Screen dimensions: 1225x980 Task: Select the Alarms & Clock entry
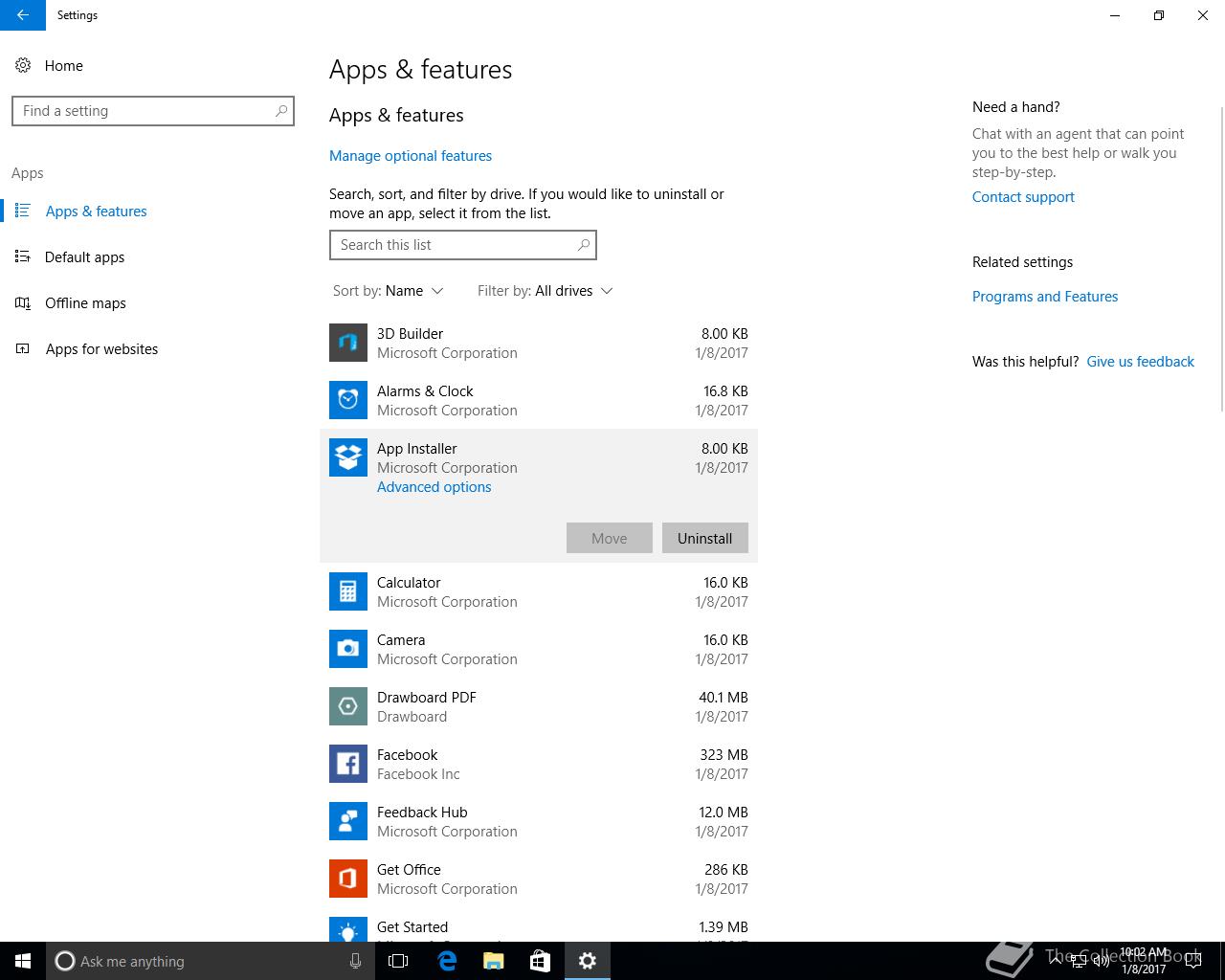coord(539,400)
